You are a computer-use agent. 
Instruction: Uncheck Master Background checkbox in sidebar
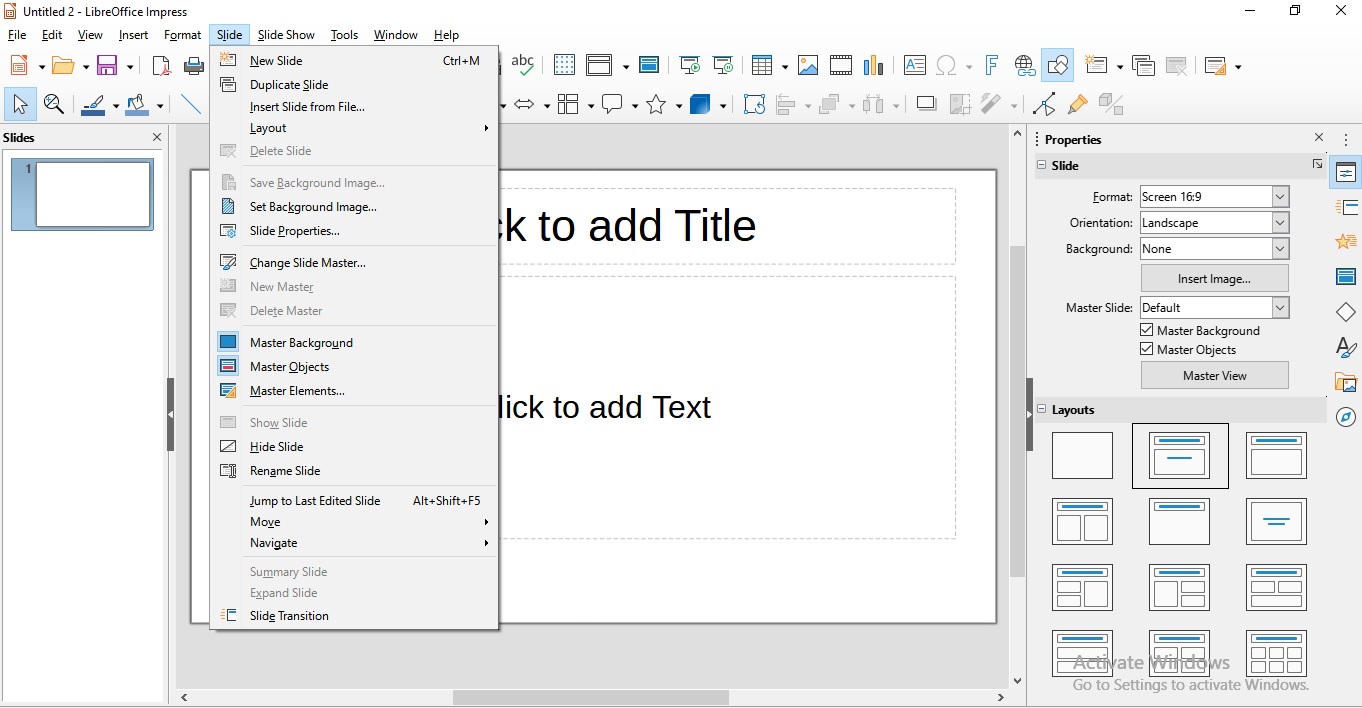click(x=1147, y=330)
